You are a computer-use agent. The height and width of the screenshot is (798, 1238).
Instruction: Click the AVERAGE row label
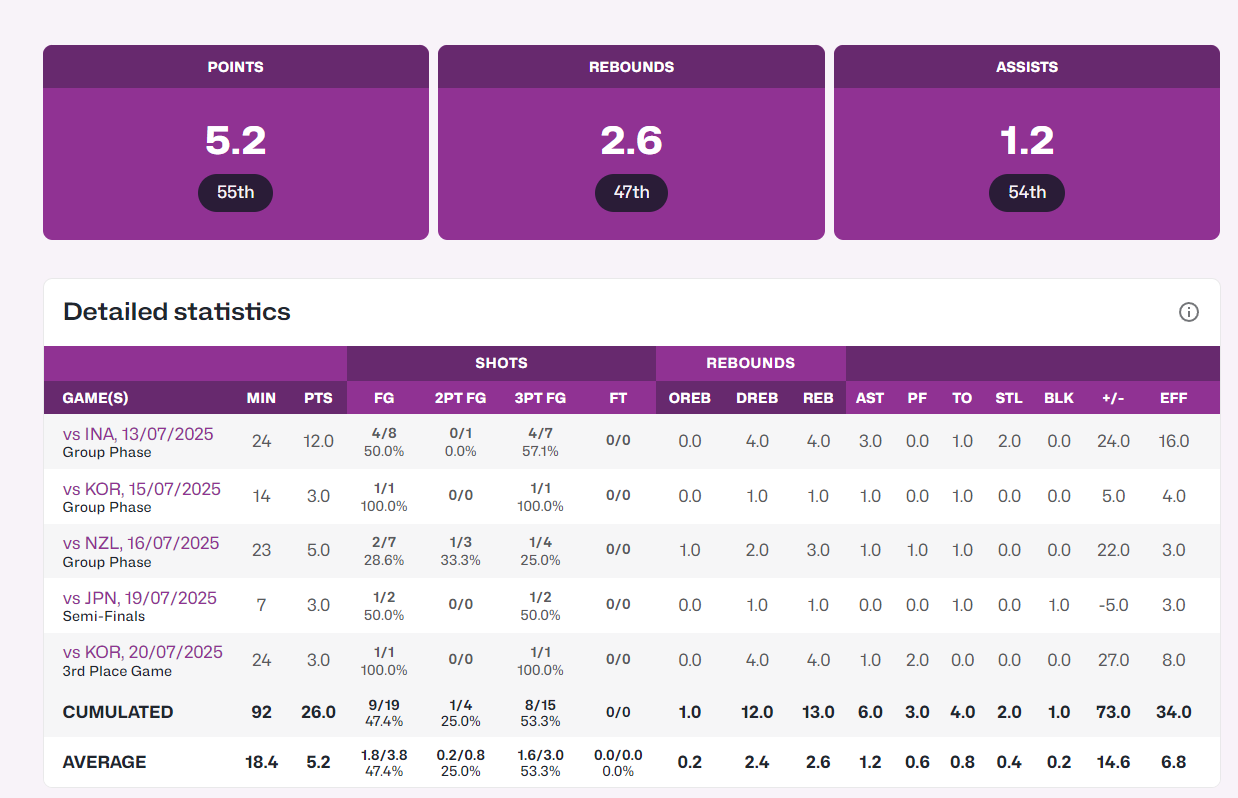[104, 762]
